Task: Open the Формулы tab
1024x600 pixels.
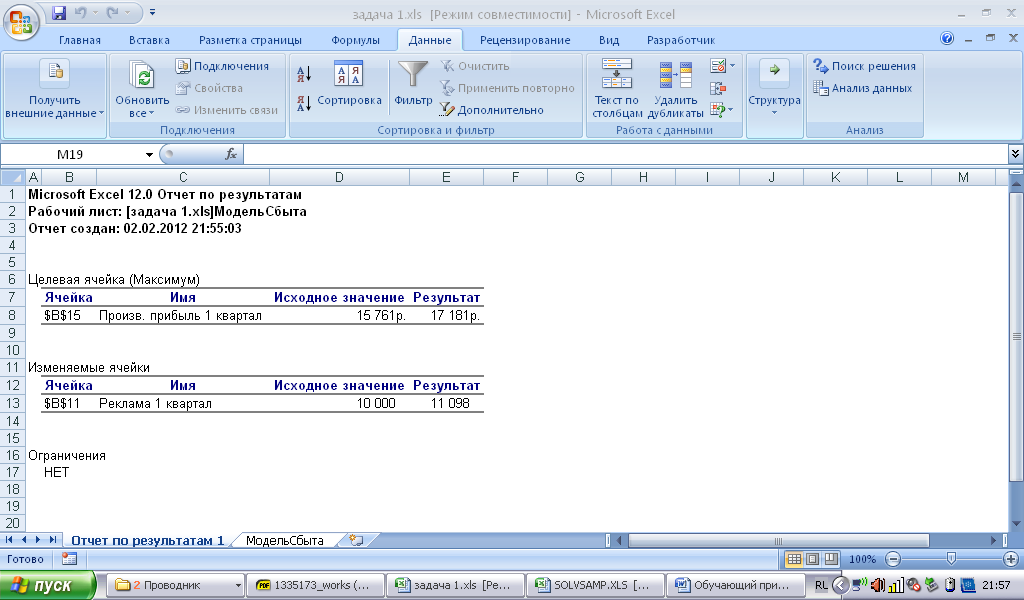Action: [355, 40]
